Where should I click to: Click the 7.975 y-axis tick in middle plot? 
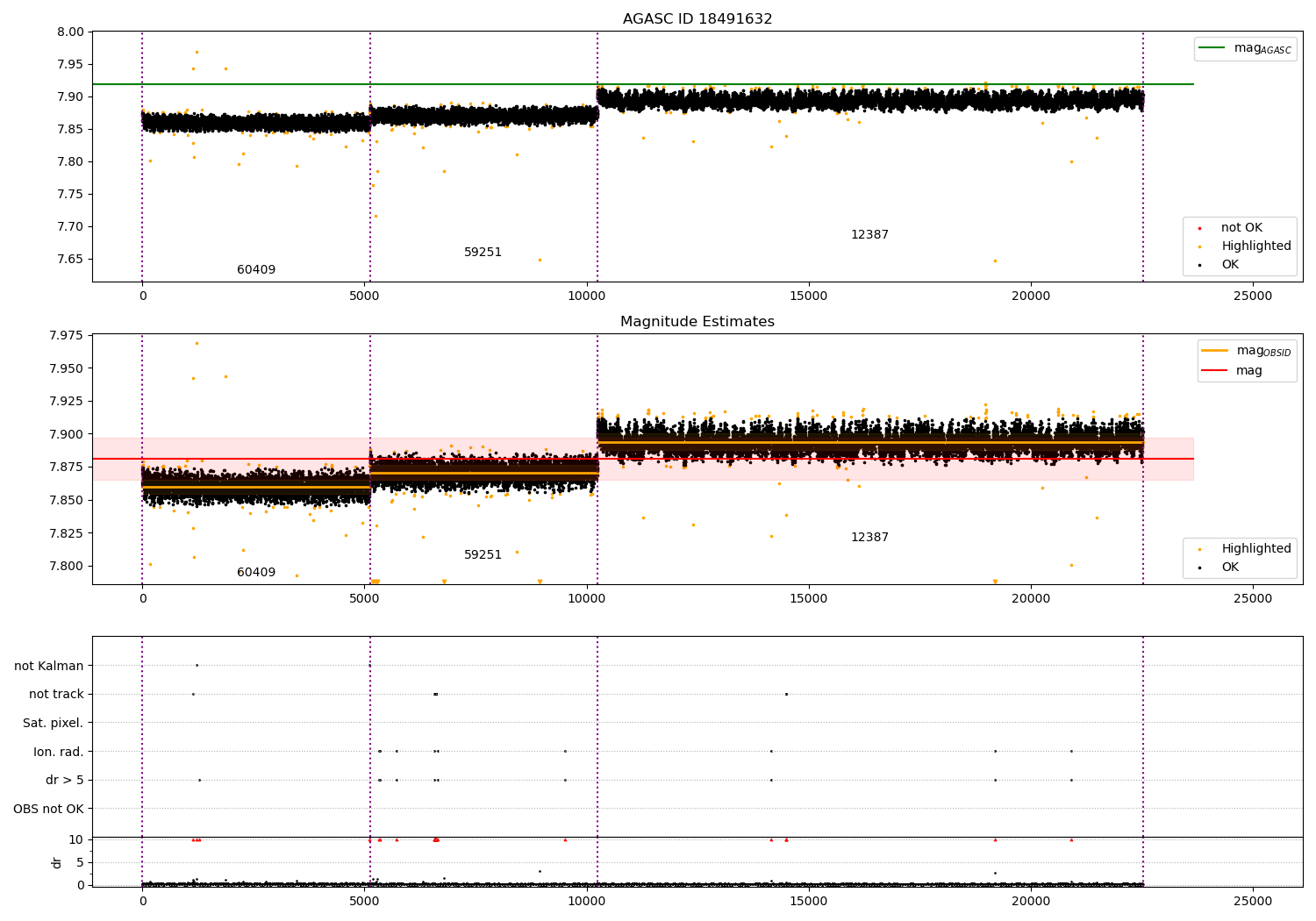(x=66, y=335)
